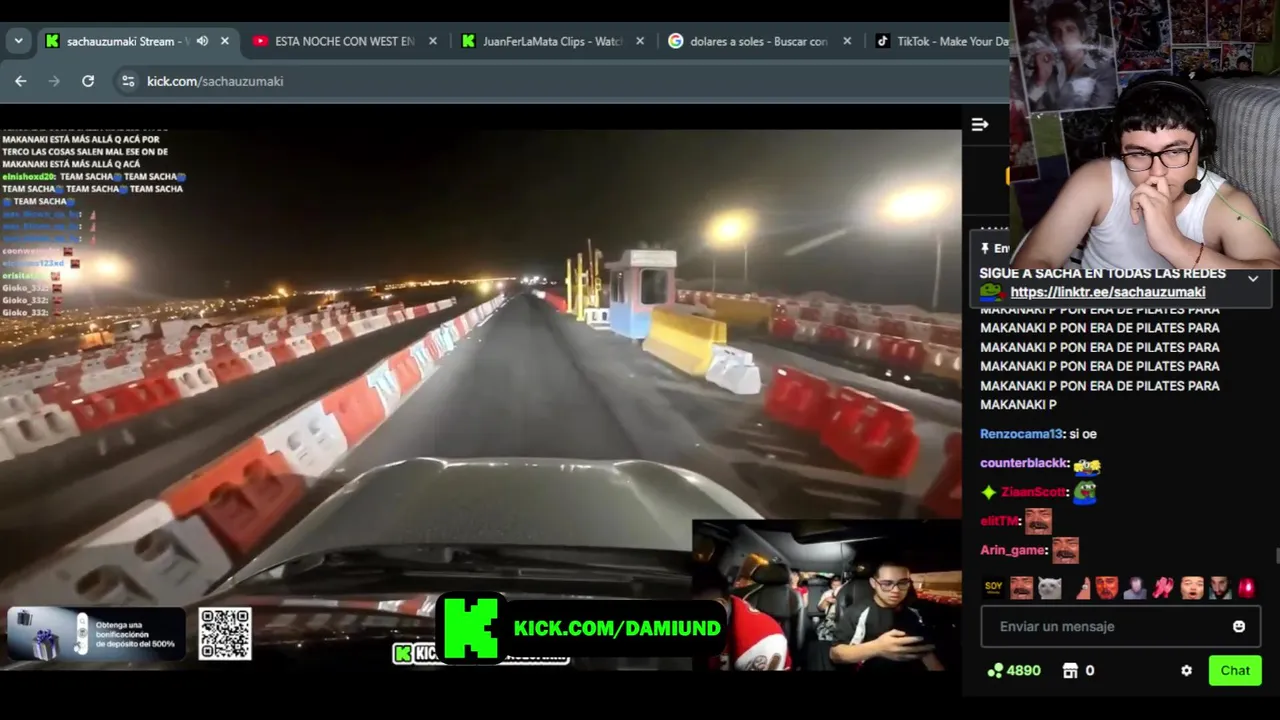Select the SOY emote in emote bar
1280x720 pixels.
[993, 587]
